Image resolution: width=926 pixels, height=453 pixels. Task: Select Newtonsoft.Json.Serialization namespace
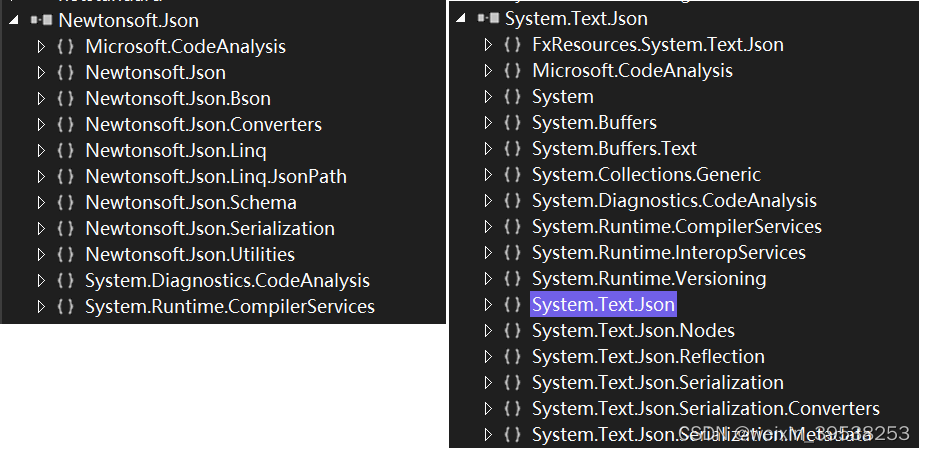coord(210,229)
